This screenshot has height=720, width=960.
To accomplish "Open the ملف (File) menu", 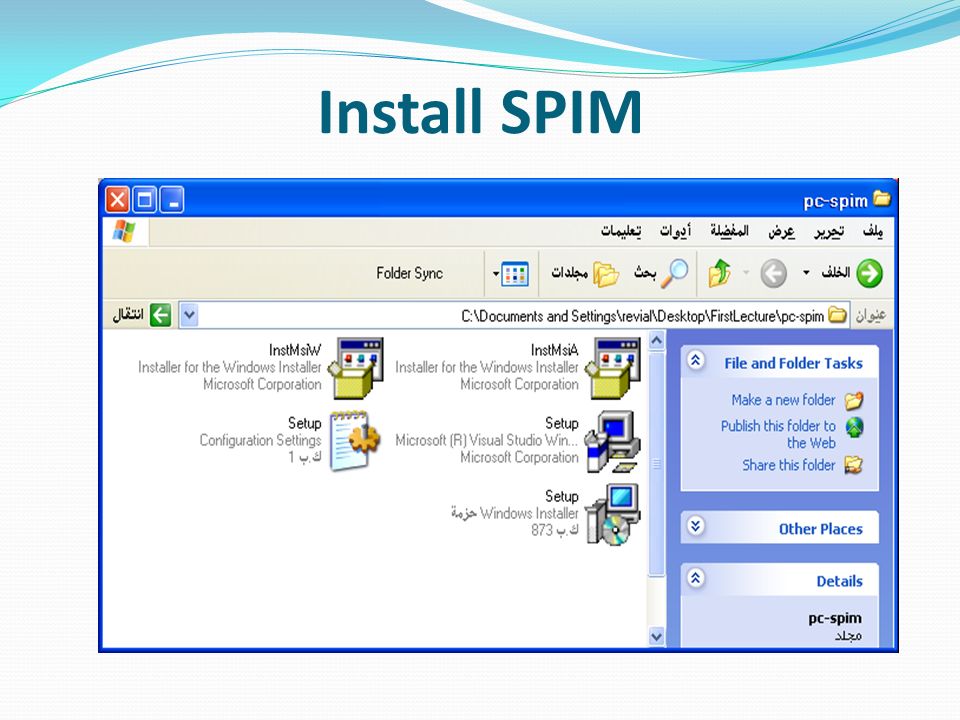I will (872, 231).
